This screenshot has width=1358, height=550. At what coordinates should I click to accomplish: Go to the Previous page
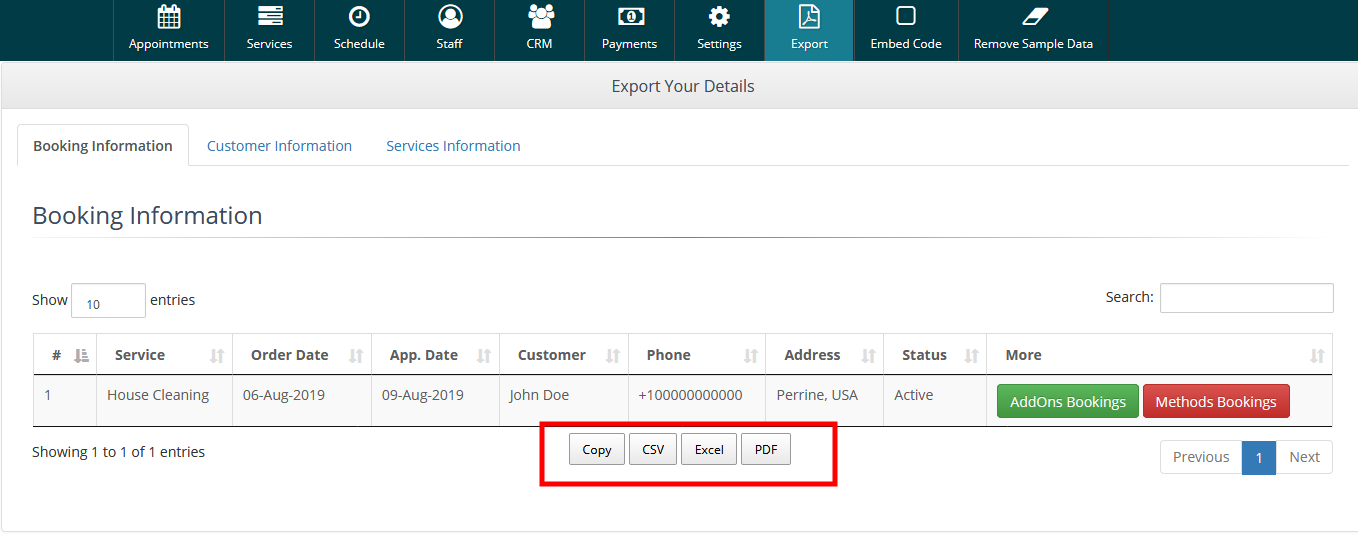pos(1201,457)
